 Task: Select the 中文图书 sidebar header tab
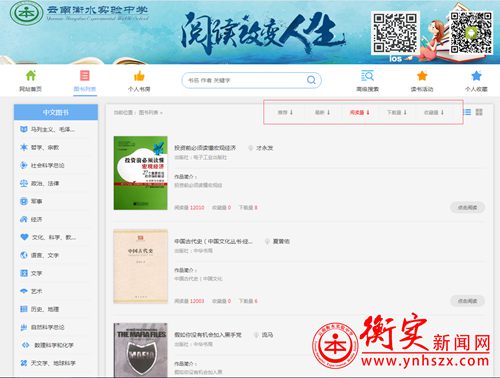pyautogui.click(x=56, y=112)
